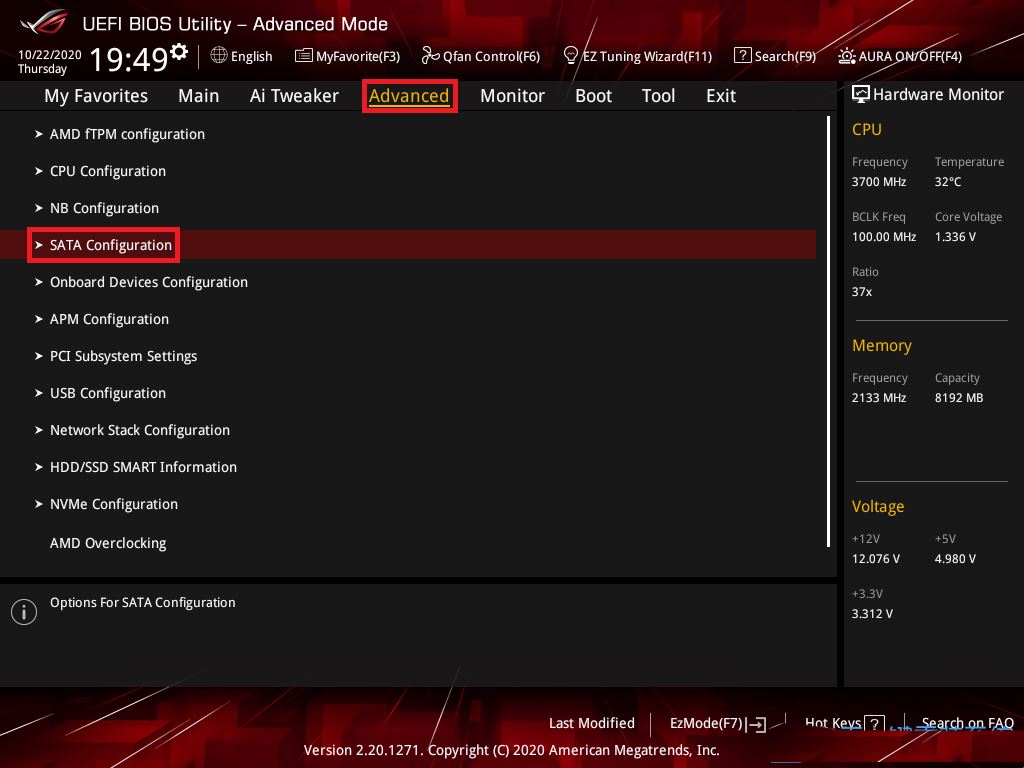Click the 10/22/2020 date text
1024x768 pixels.
[50, 54]
